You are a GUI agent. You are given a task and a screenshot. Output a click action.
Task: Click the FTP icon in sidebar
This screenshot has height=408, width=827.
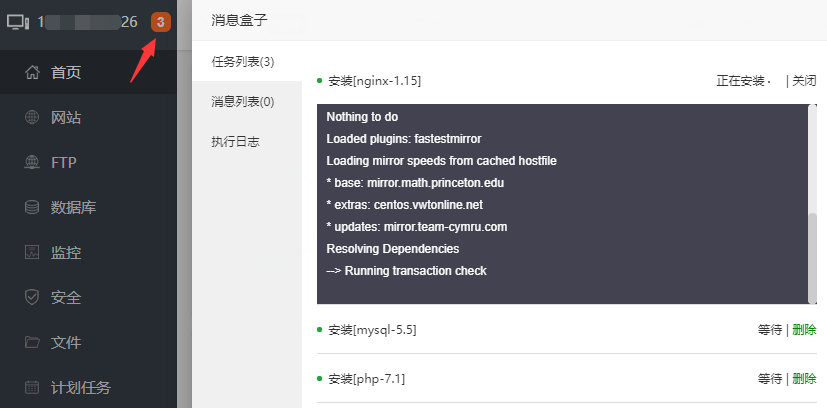click(32, 163)
